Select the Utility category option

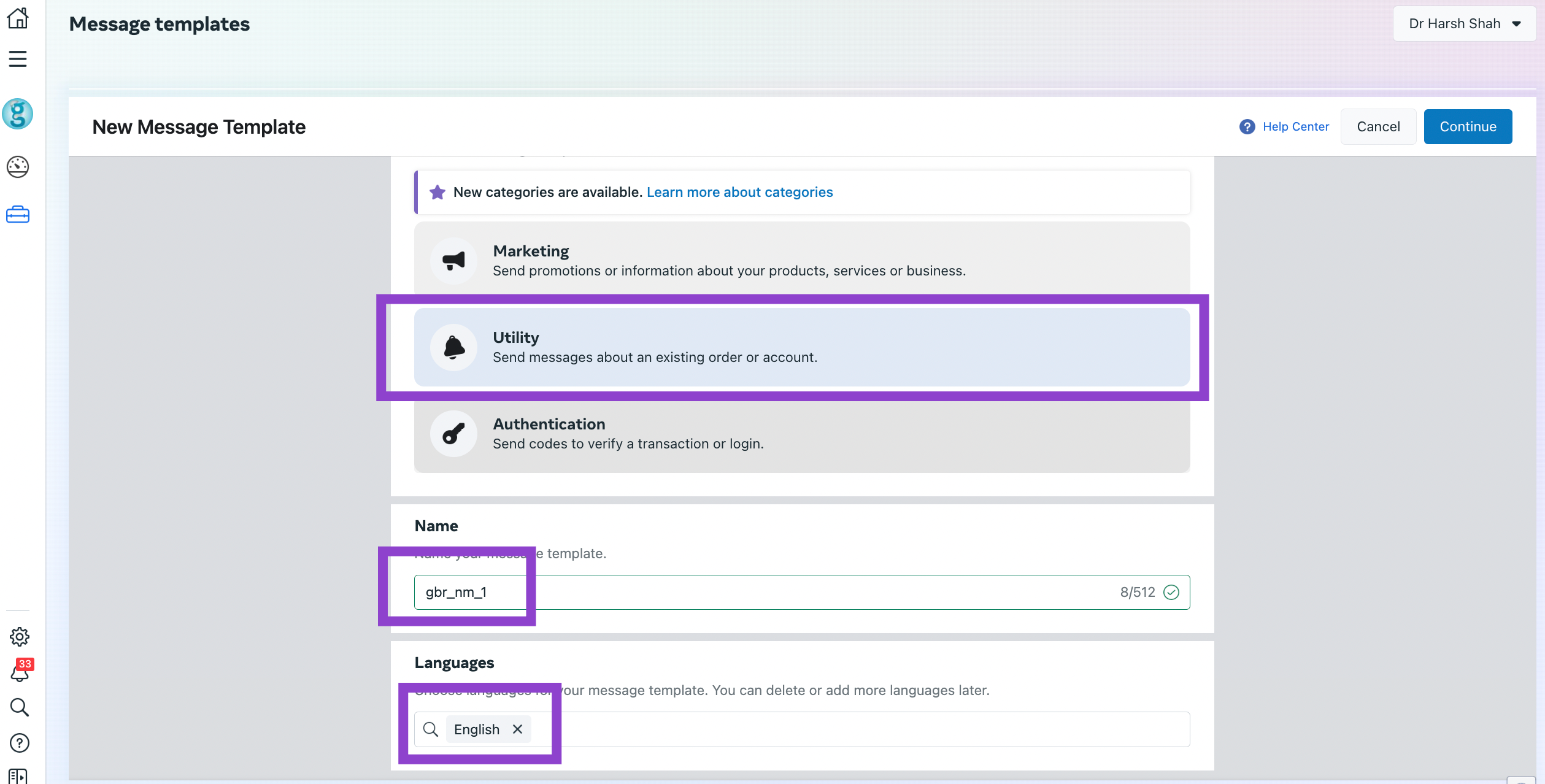pyautogui.click(x=802, y=347)
